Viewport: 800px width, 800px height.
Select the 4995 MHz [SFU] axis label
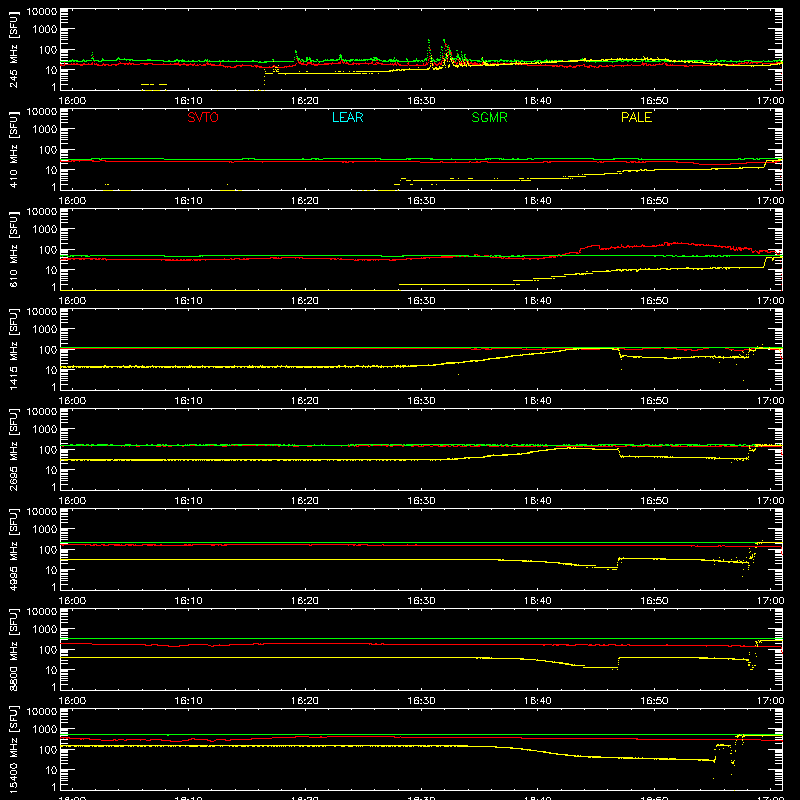pyautogui.click(x=13, y=549)
